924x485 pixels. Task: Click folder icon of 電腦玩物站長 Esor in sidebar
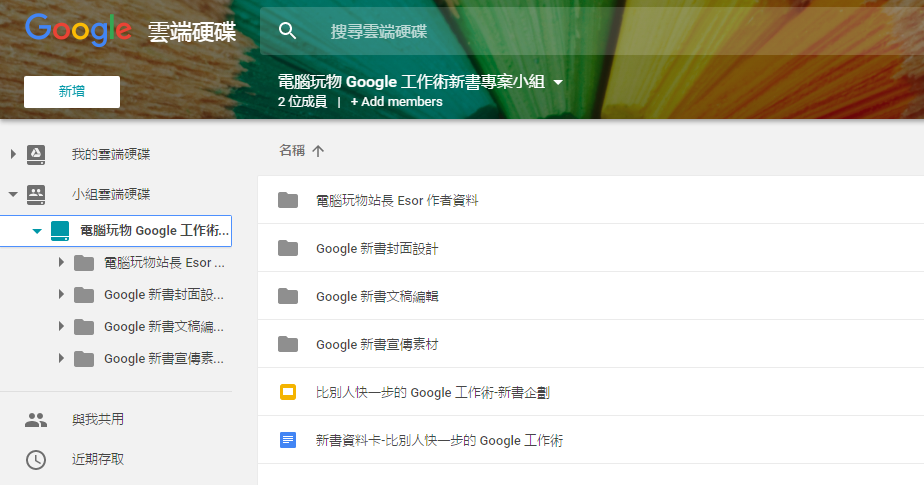(x=84, y=263)
